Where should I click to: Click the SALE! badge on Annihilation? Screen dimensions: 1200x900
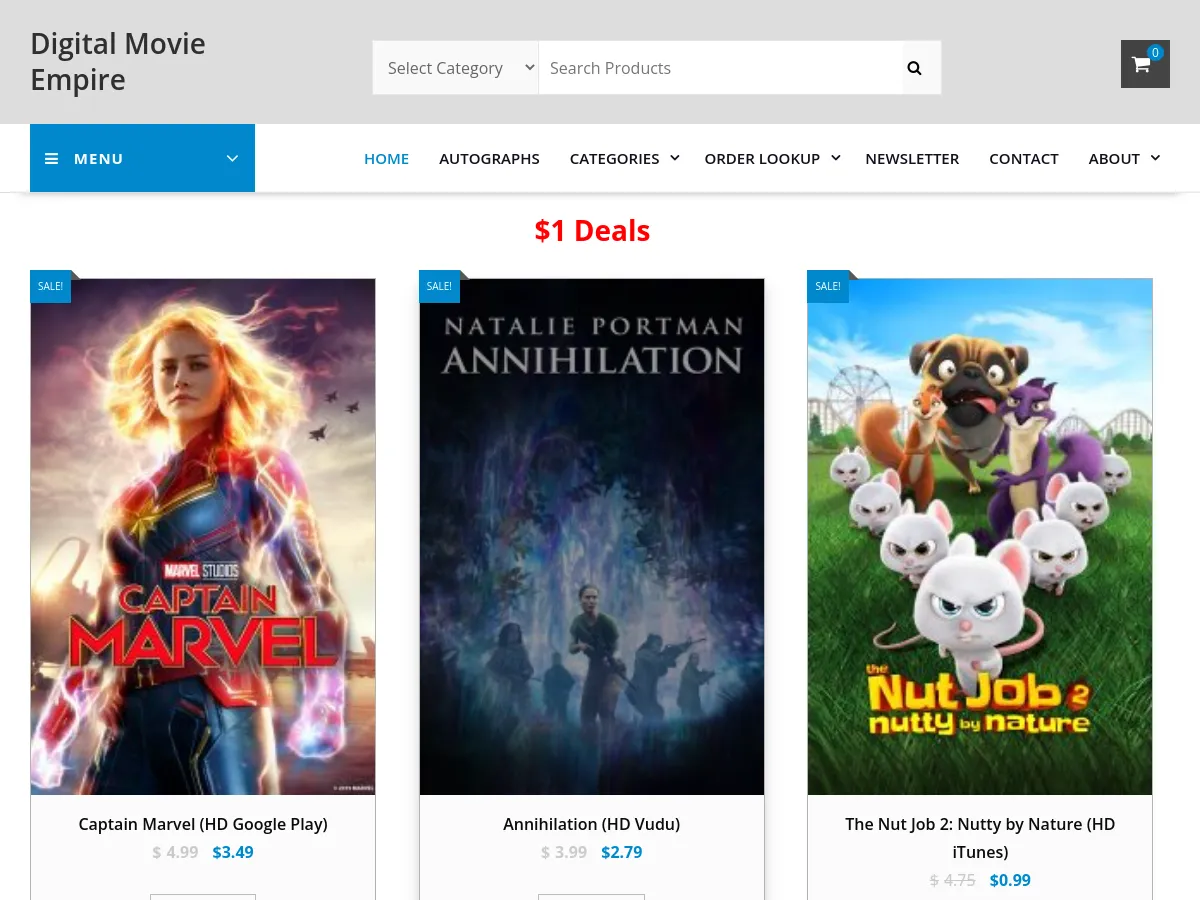(438, 286)
